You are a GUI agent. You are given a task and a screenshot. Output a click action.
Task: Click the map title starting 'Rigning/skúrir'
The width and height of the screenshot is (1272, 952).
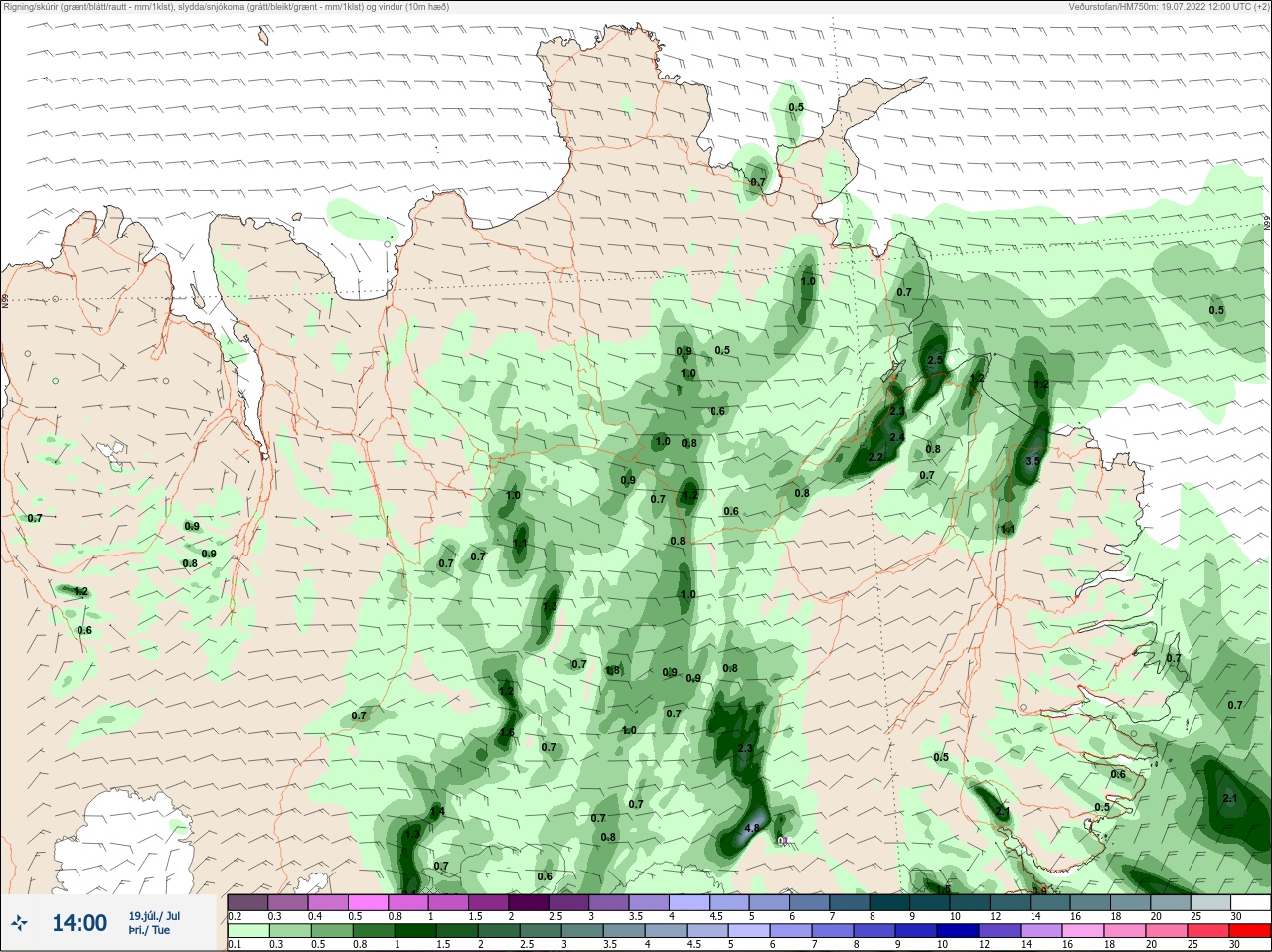click(227, 7)
